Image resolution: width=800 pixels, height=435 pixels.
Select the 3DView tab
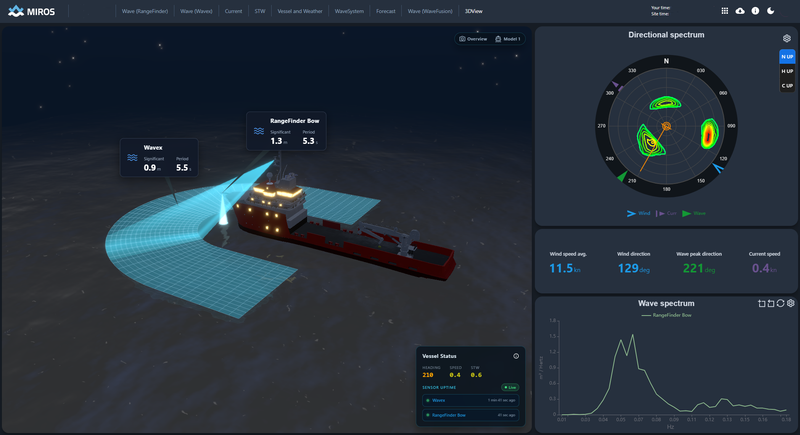[x=473, y=11]
